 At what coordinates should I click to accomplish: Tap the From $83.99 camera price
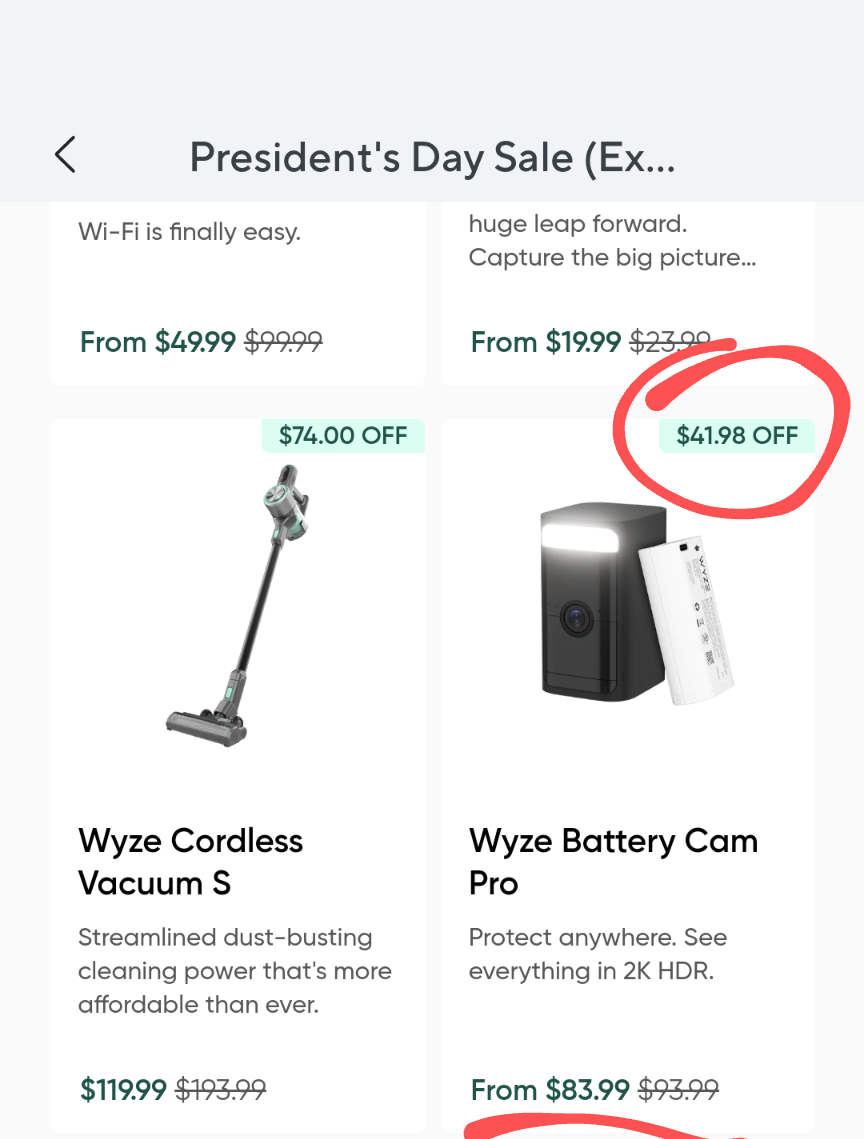pyautogui.click(x=549, y=1089)
